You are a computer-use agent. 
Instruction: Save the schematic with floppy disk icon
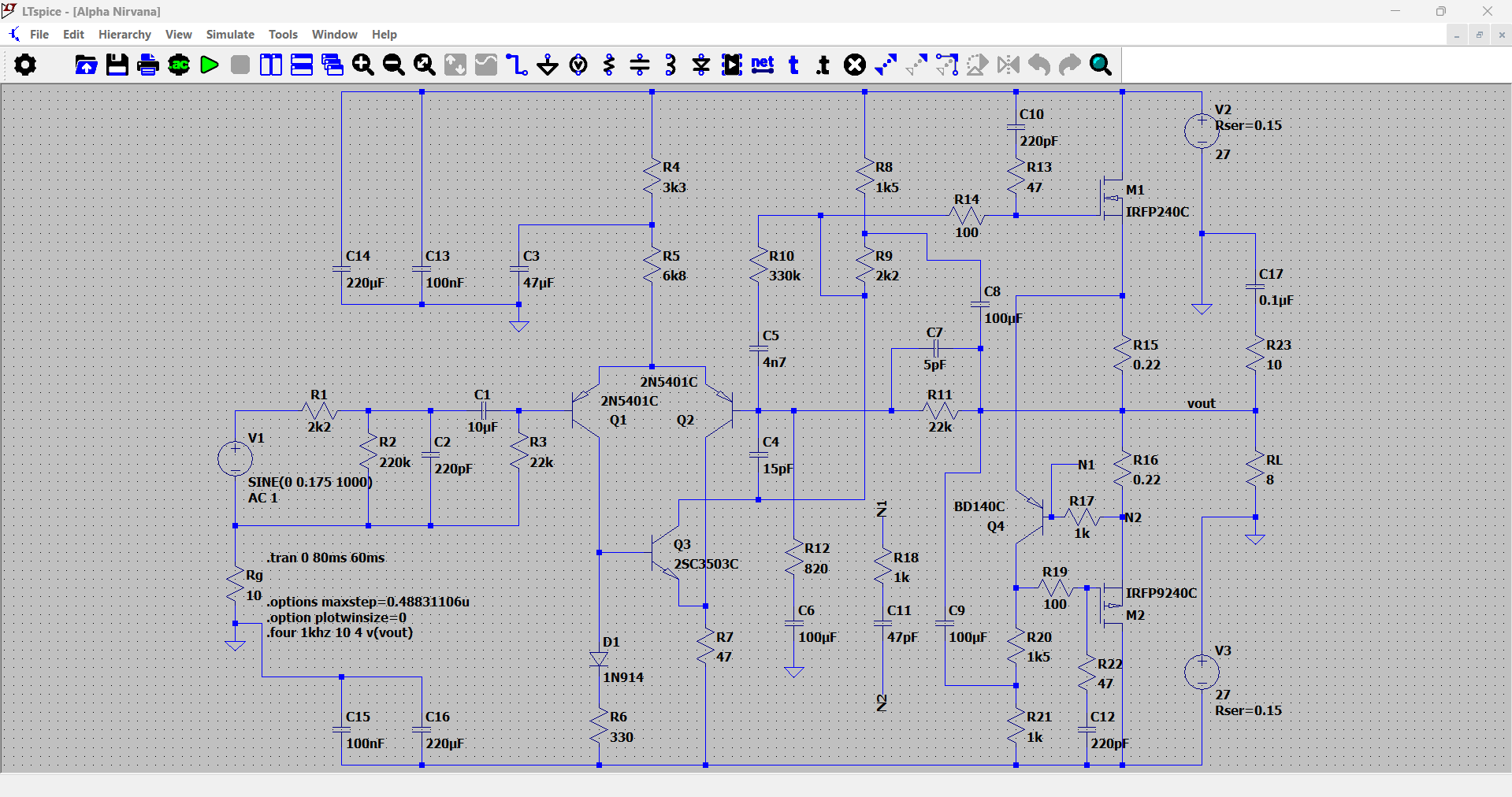point(117,65)
